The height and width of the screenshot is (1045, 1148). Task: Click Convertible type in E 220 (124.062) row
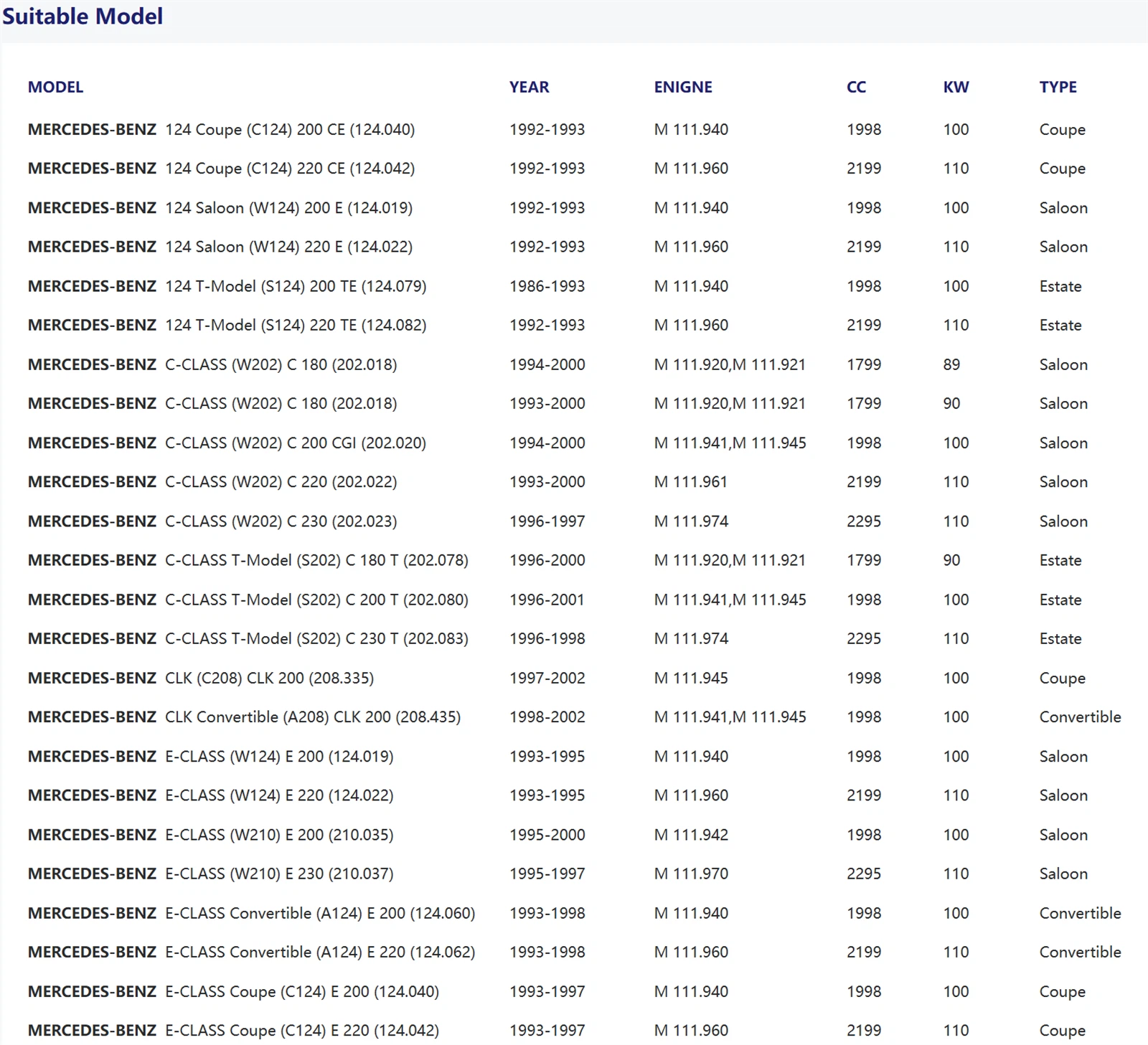(1081, 952)
